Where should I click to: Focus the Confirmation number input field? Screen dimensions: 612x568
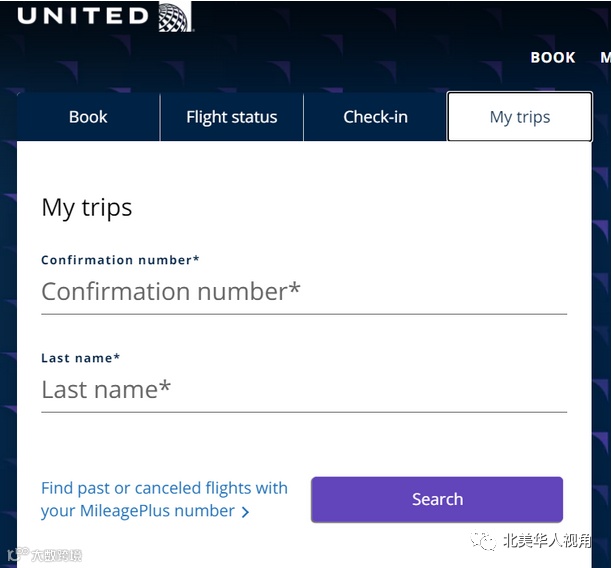pyautogui.click(x=303, y=292)
